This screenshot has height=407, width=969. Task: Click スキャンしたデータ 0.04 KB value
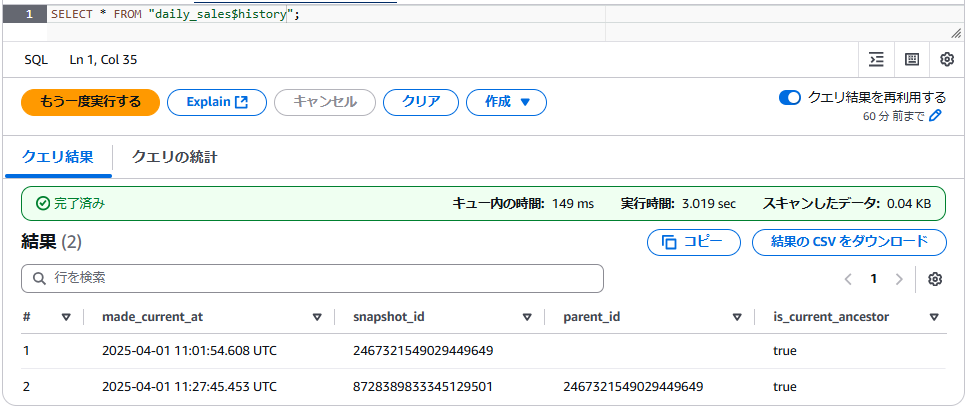909,204
